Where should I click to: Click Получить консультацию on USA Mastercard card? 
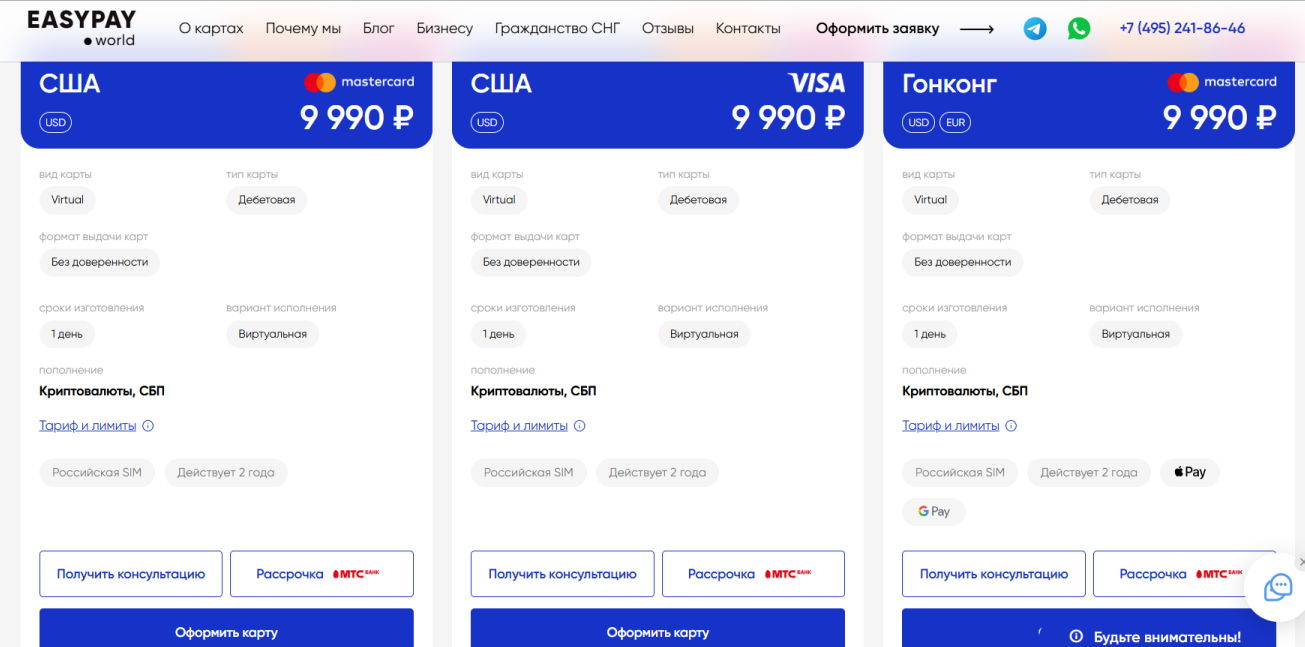tap(131, 574)
